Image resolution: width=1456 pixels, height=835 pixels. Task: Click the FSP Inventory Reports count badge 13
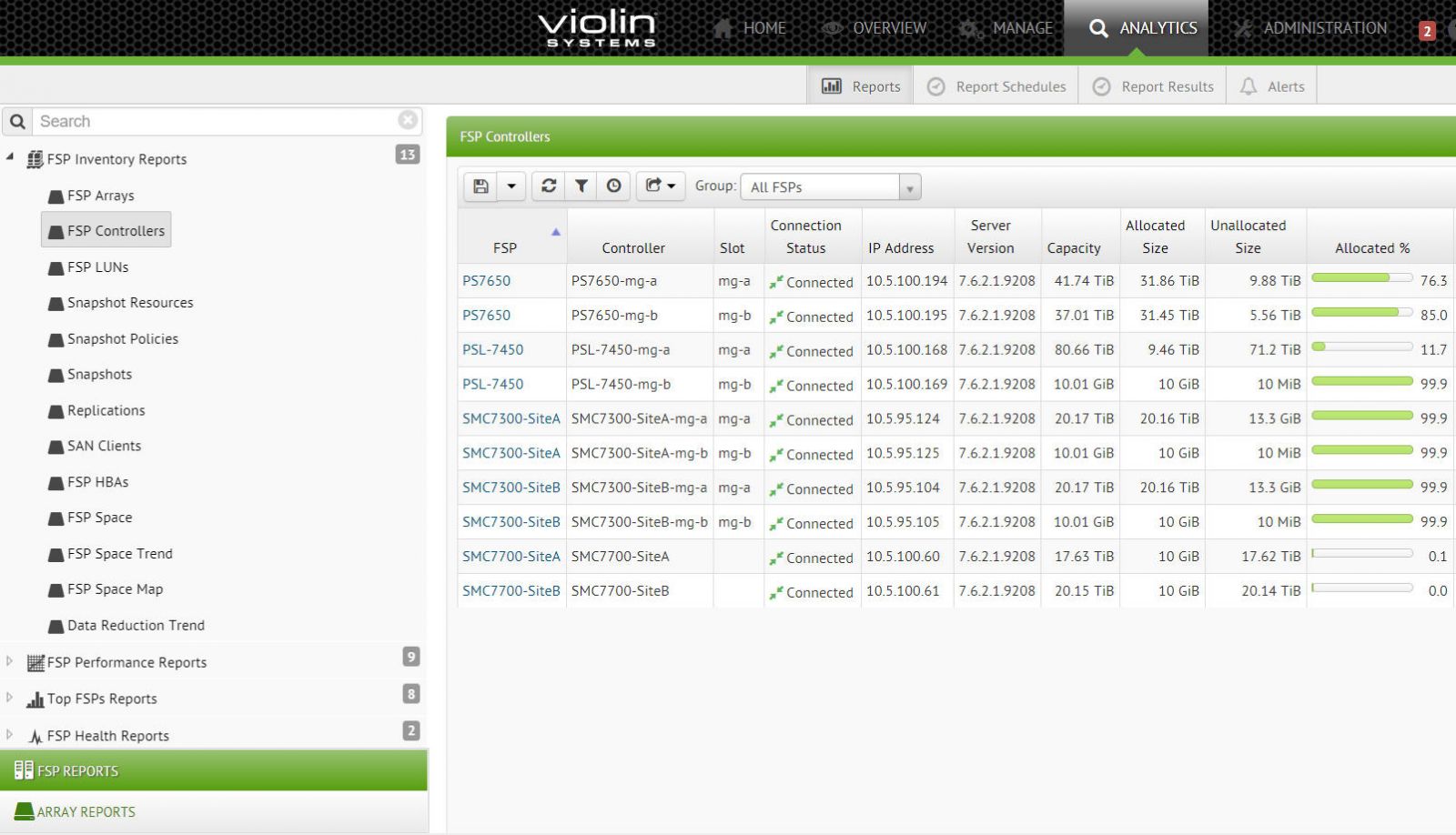pyautogui.click(x=408, y=155)
